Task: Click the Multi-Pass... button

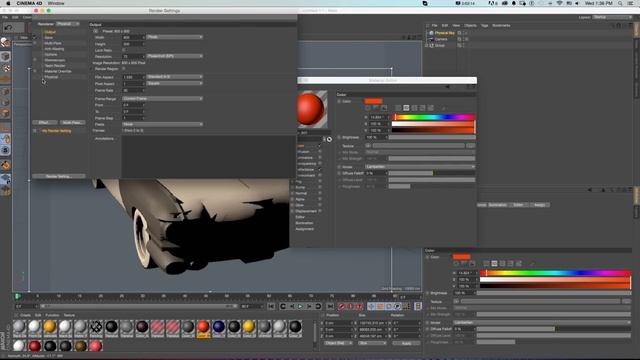Action: pos(72,123)
